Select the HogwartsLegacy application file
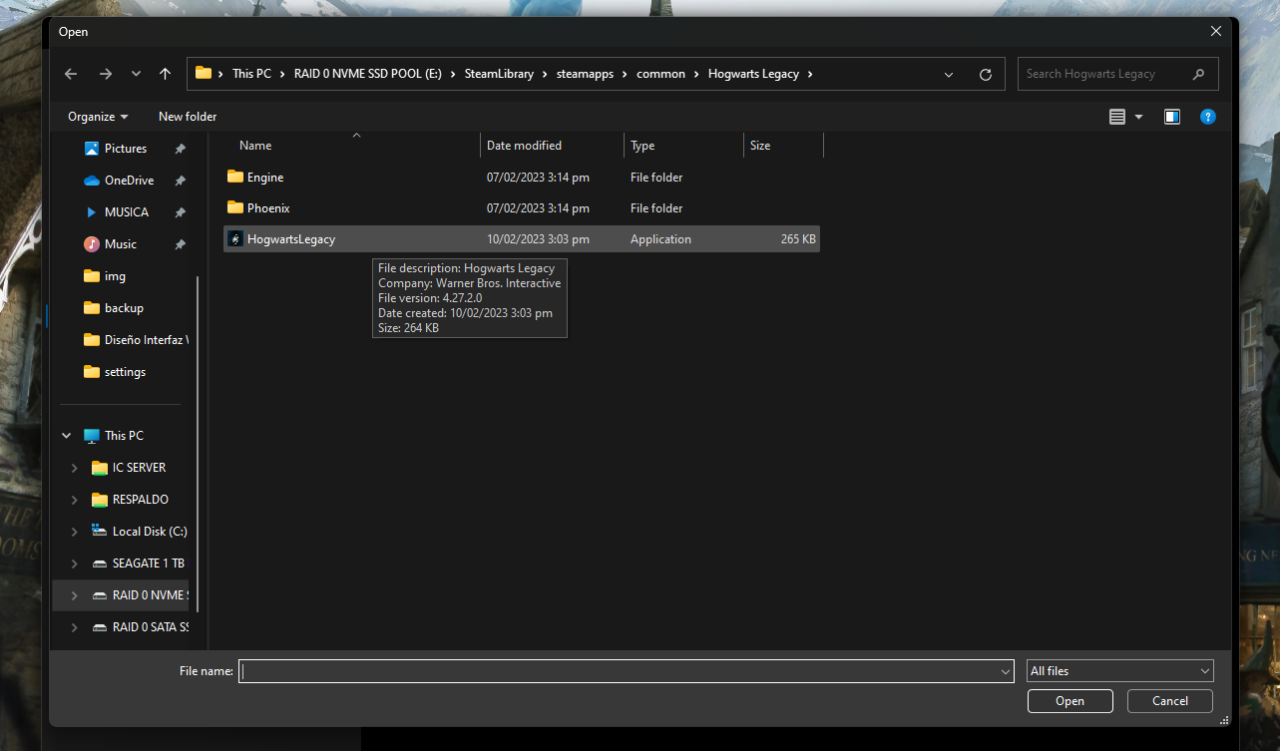The height and width of the screenshot is (751, 1280). [291, 239]
